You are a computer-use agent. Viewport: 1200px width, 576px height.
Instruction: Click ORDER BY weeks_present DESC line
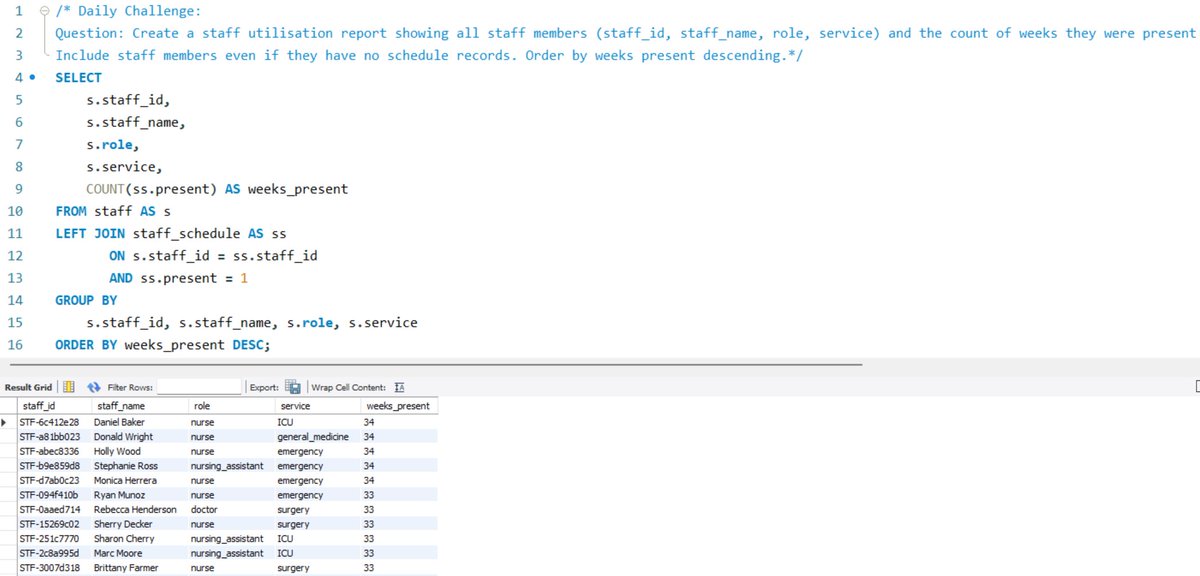pos(163,345)
